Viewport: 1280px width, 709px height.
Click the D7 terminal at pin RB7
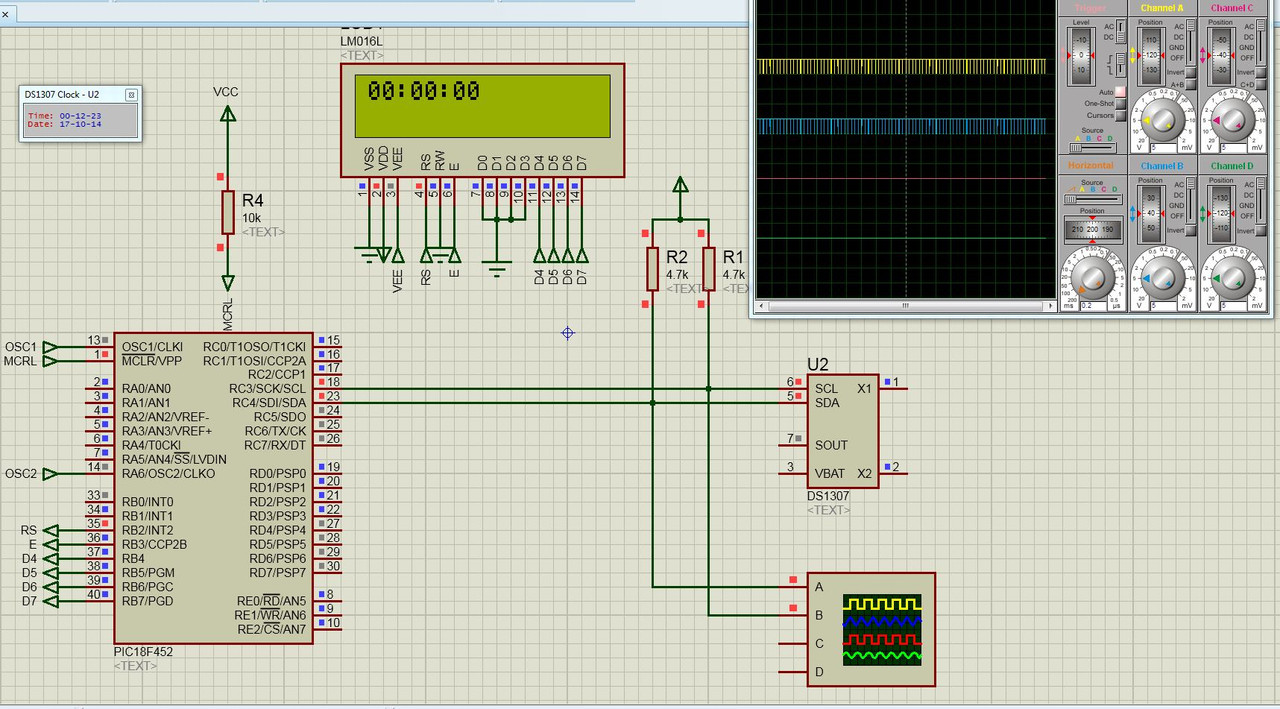click(49, 601)
